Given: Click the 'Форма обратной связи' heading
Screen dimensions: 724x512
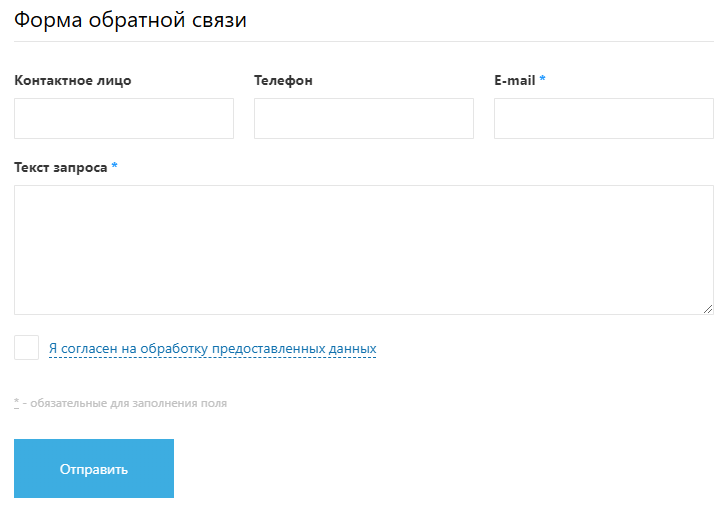Looking at the screenshot, I should pyautogui.click(x=130, y=20).
